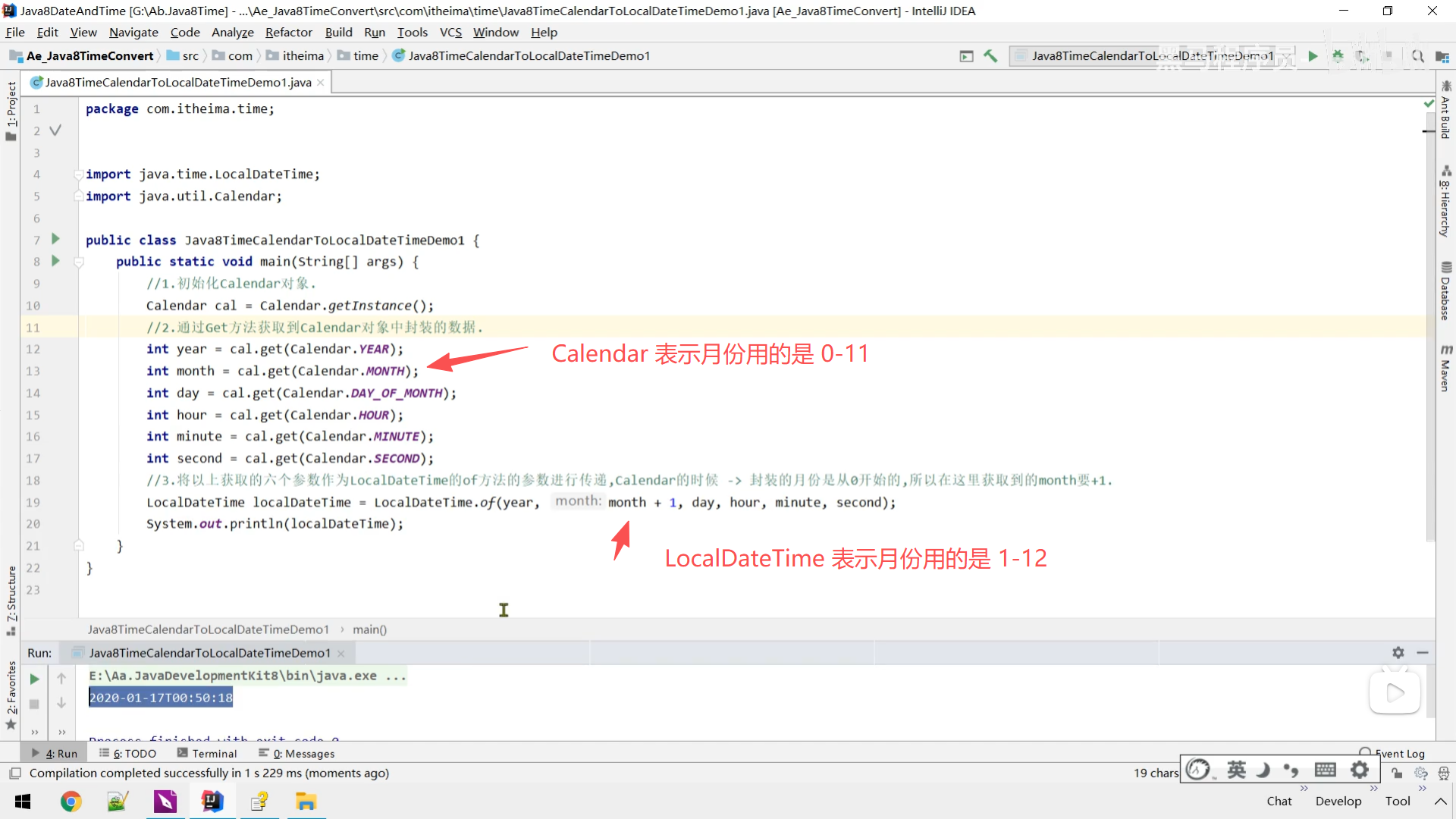Close the Java8TimeCalendarToLocalDateTimeDemo1.java editor tab
1456x819 pixels.
pos(321,82)
